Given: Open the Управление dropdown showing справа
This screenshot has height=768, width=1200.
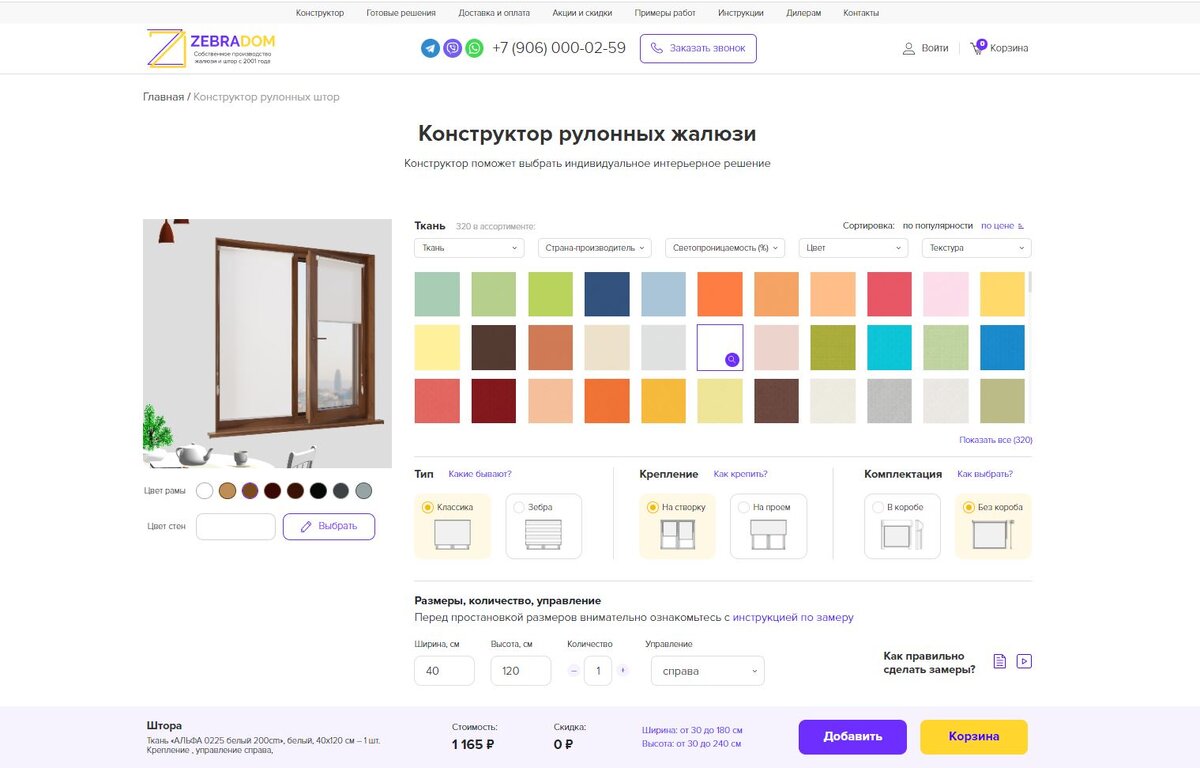Looking at the screenshot, I should tap(707, 670).
